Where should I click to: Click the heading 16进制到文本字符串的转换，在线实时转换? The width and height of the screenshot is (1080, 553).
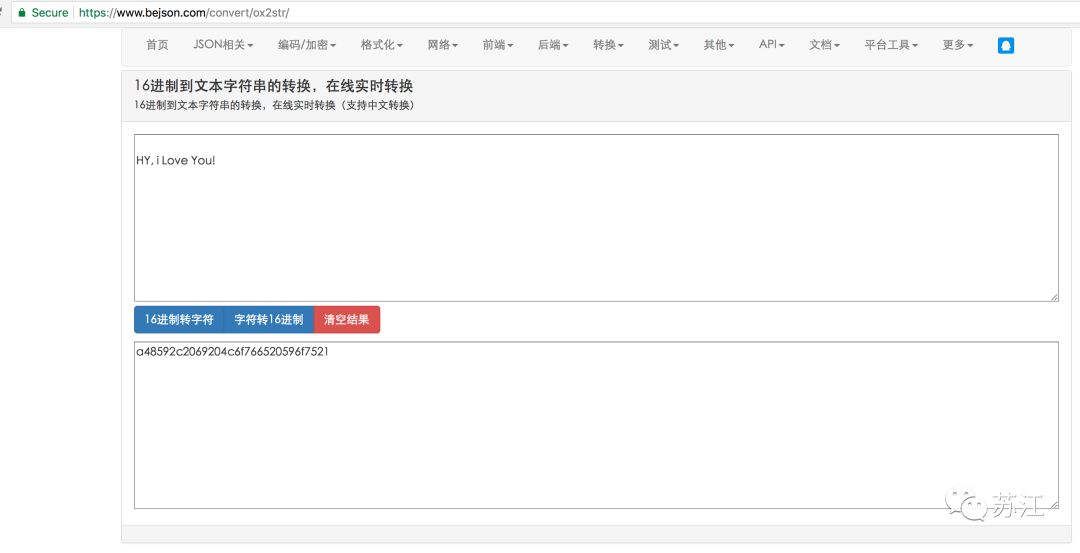pyautogui.click(x=273, y=86)
